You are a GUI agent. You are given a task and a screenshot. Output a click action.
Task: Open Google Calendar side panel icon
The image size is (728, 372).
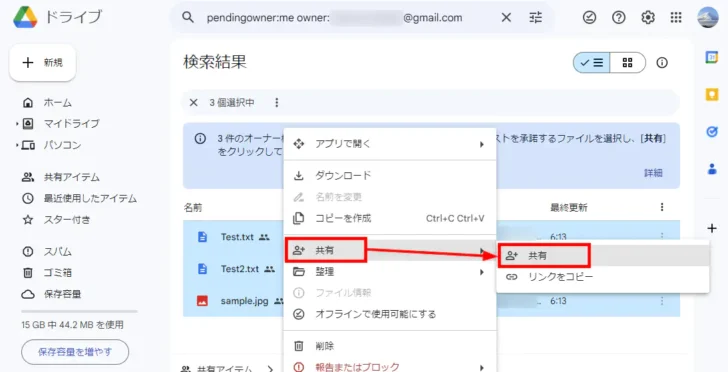(x=712, y=57)
